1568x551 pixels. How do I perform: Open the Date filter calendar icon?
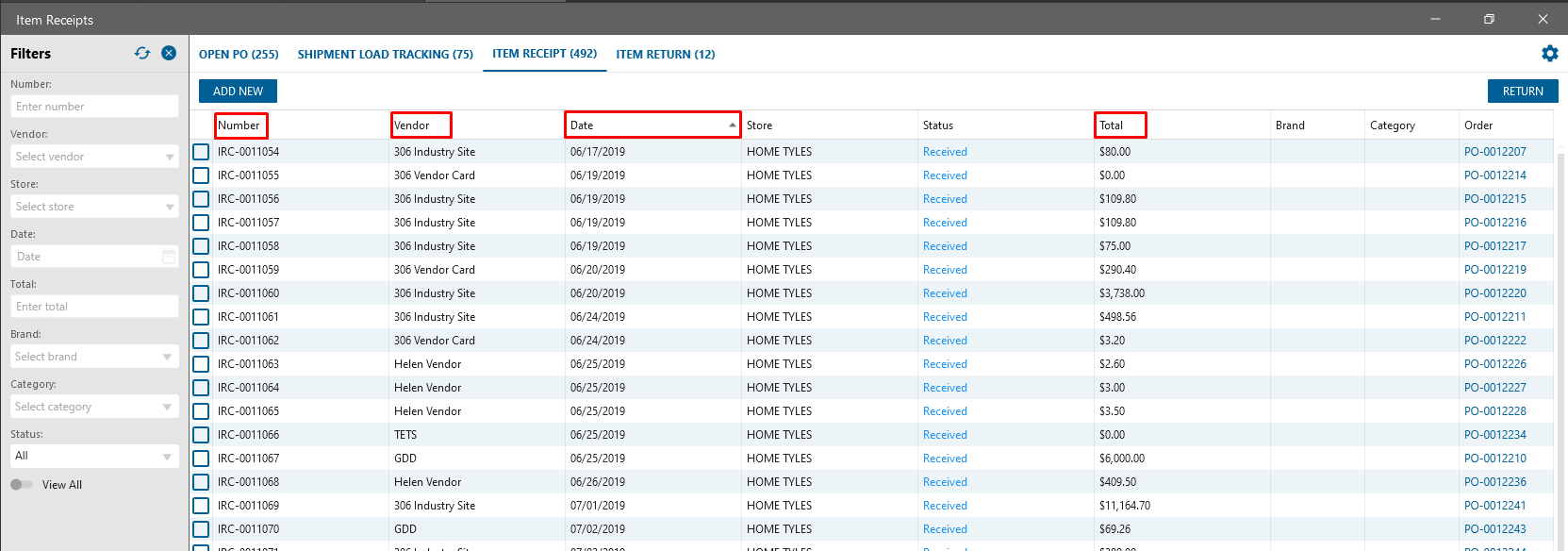(x=169, y=257)
